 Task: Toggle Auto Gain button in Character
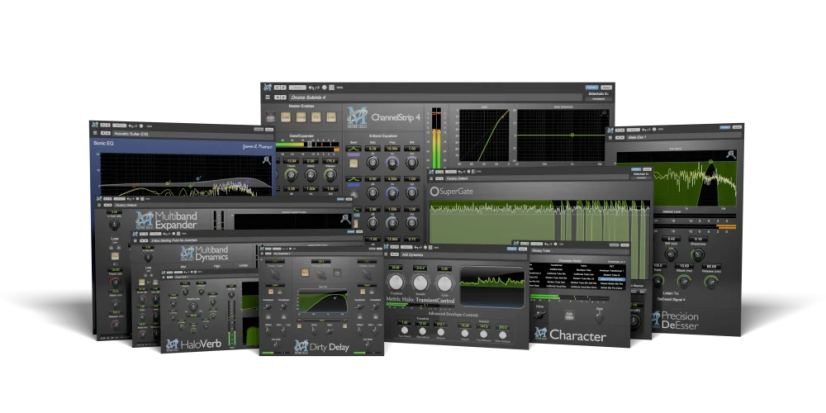[568, 314]
